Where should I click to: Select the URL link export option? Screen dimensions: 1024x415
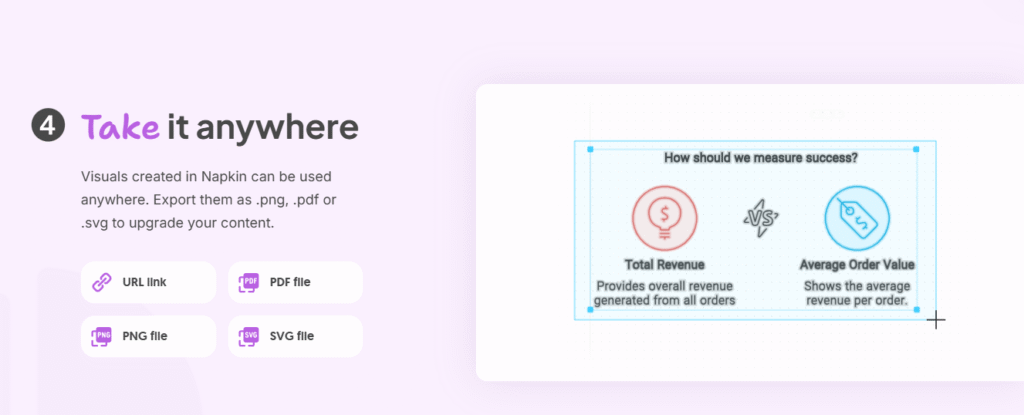coord(148,282)
